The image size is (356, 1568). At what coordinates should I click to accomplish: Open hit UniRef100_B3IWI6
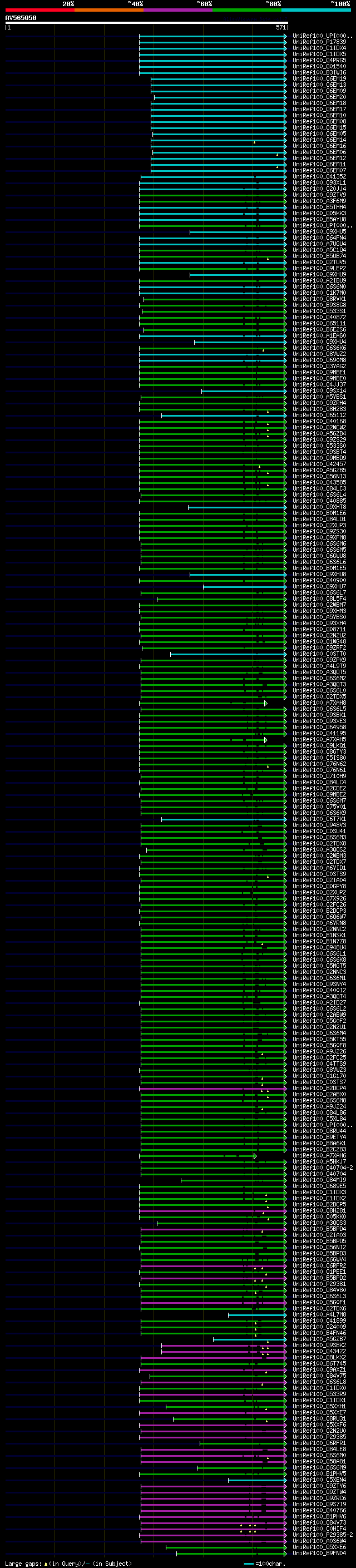319,72
